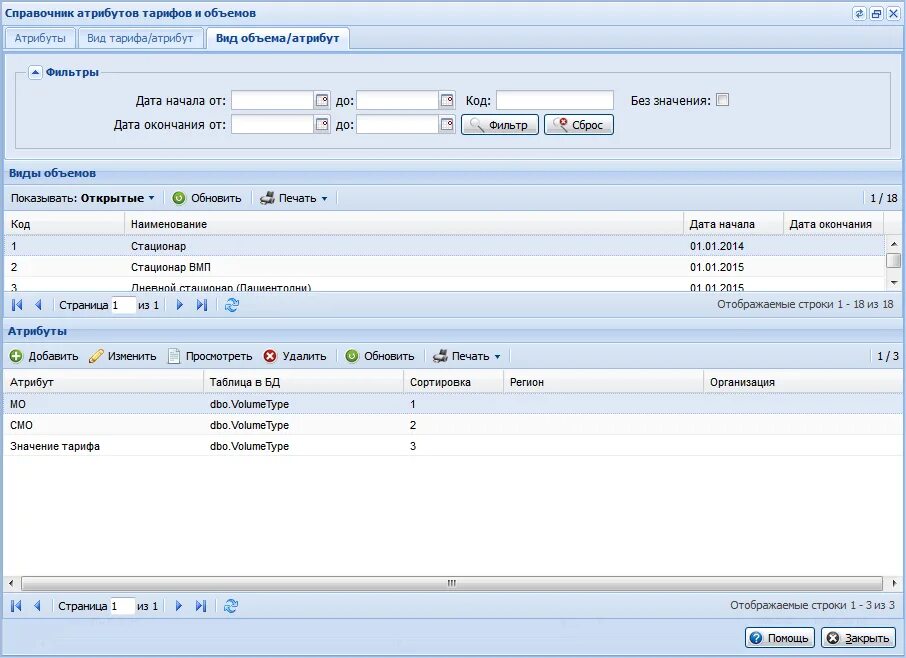Click Удалить to delete attribute
The height and width of the screenshot is (658, 906).
pyautogui.click(x=295, y=356)
